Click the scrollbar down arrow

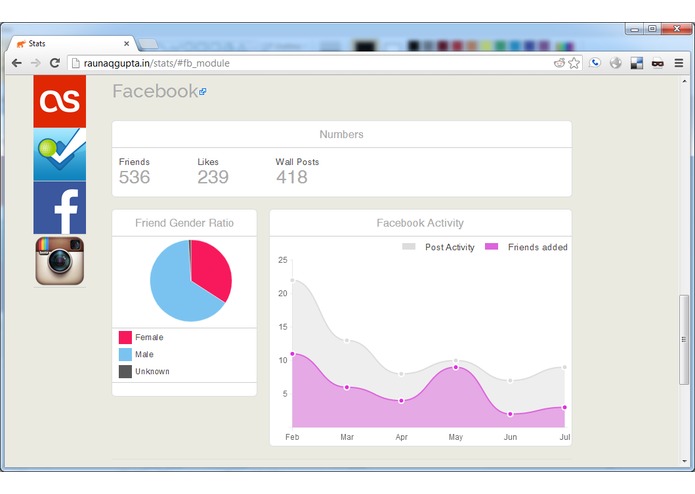tap(684, 461)
